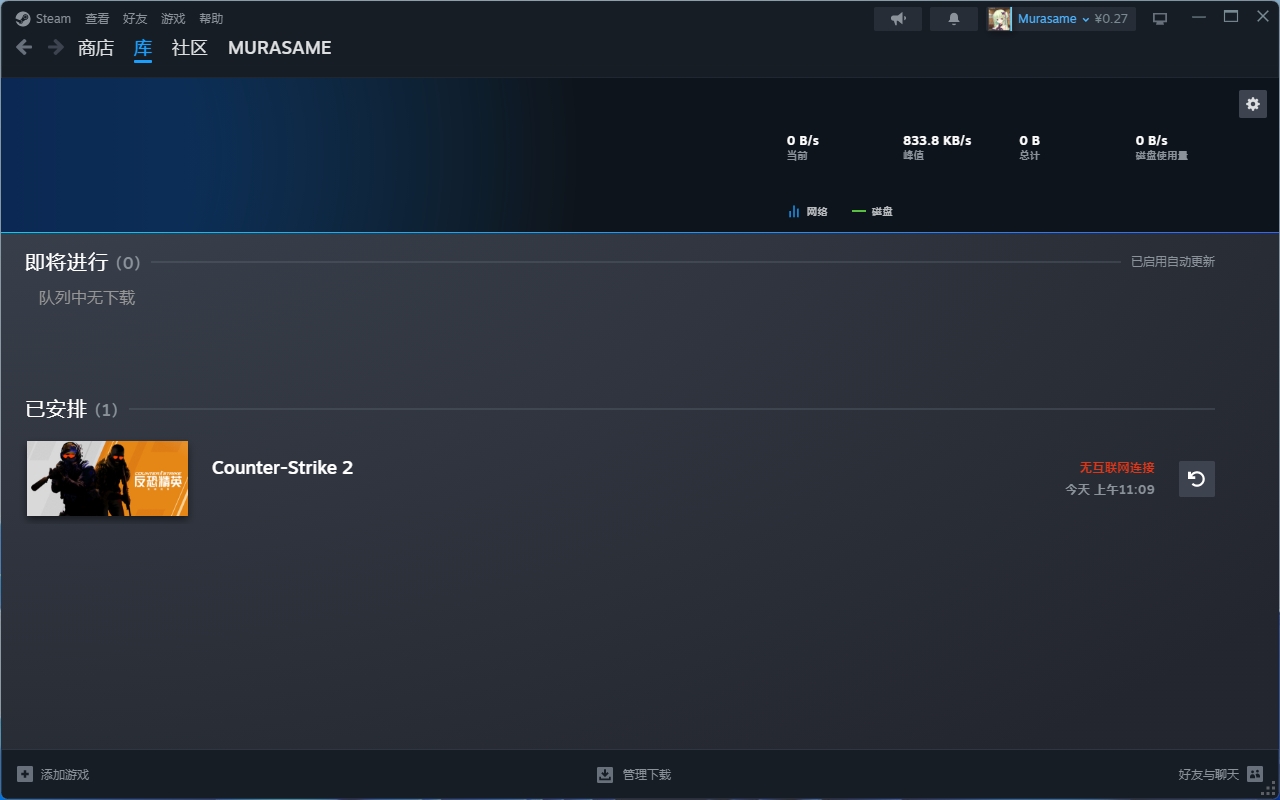The height and width of the screenshot is (800, 1280).
Task: Click the 0 B/s 当前 speed value
Action: click(803, 141)
